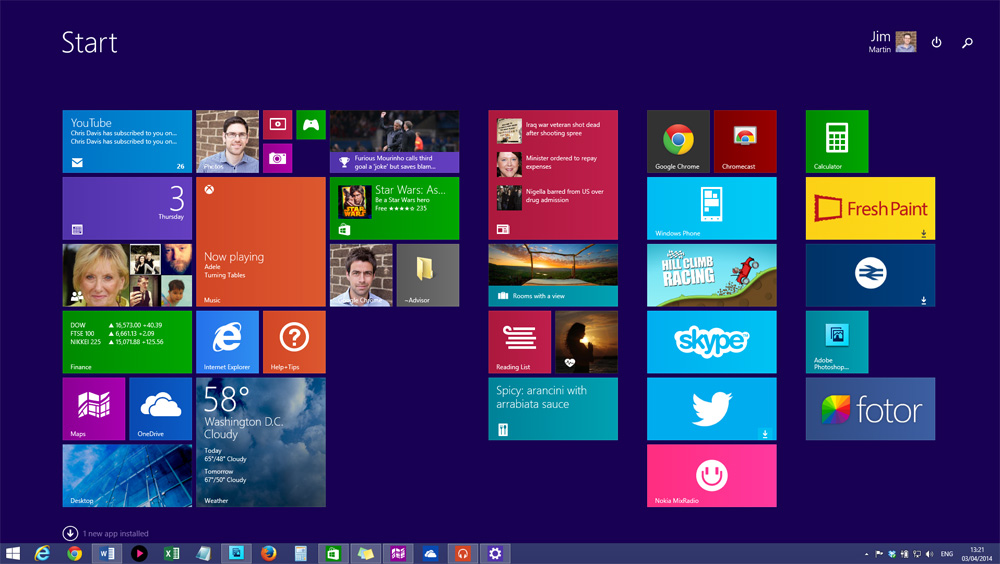Launch the fotor tile

[871, 409]
